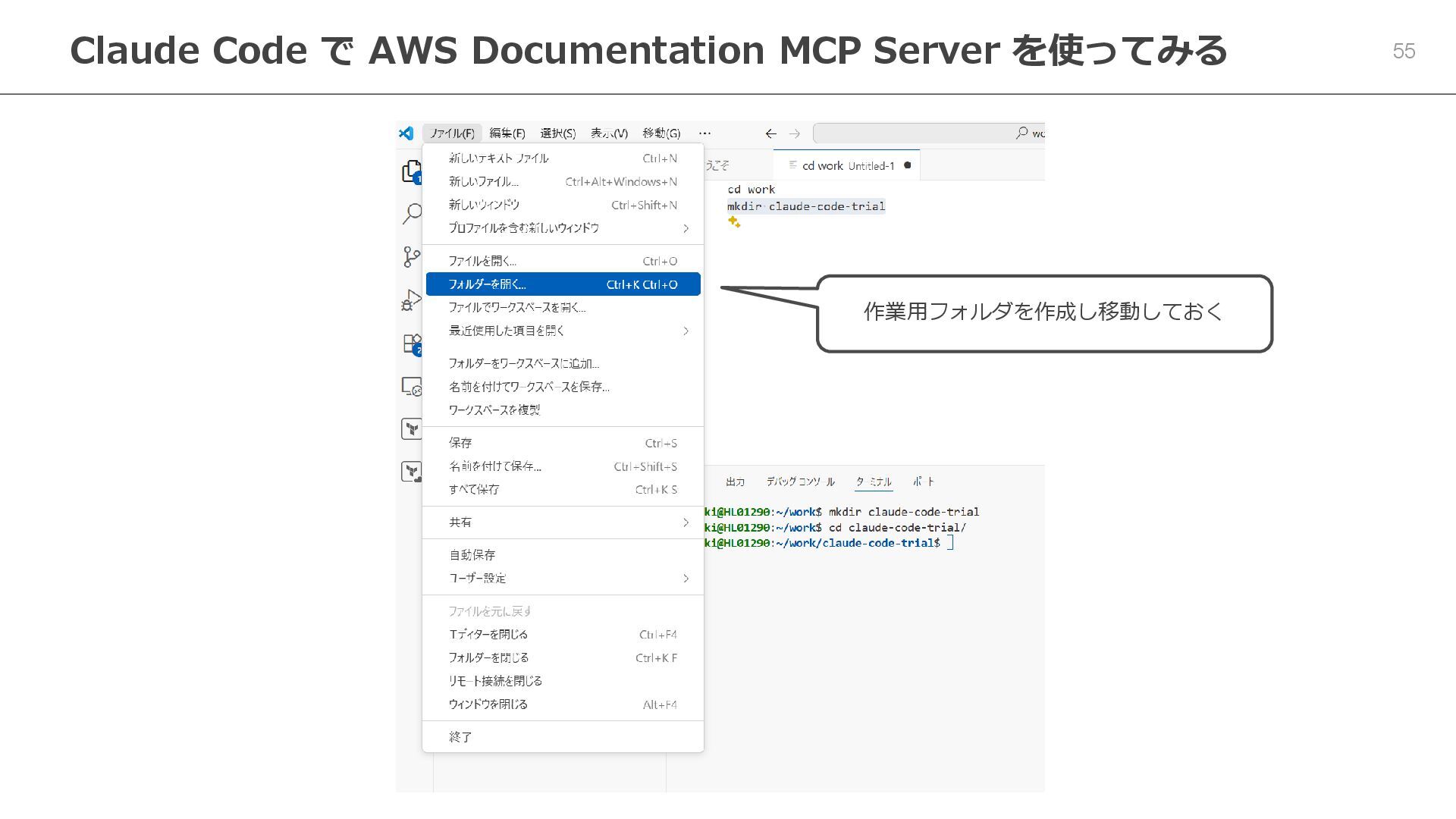Go forward with the right arrow
Image resolution: width=1456 pixels, height=819 pixels.
pyautogui.click(x=795, y=133)
